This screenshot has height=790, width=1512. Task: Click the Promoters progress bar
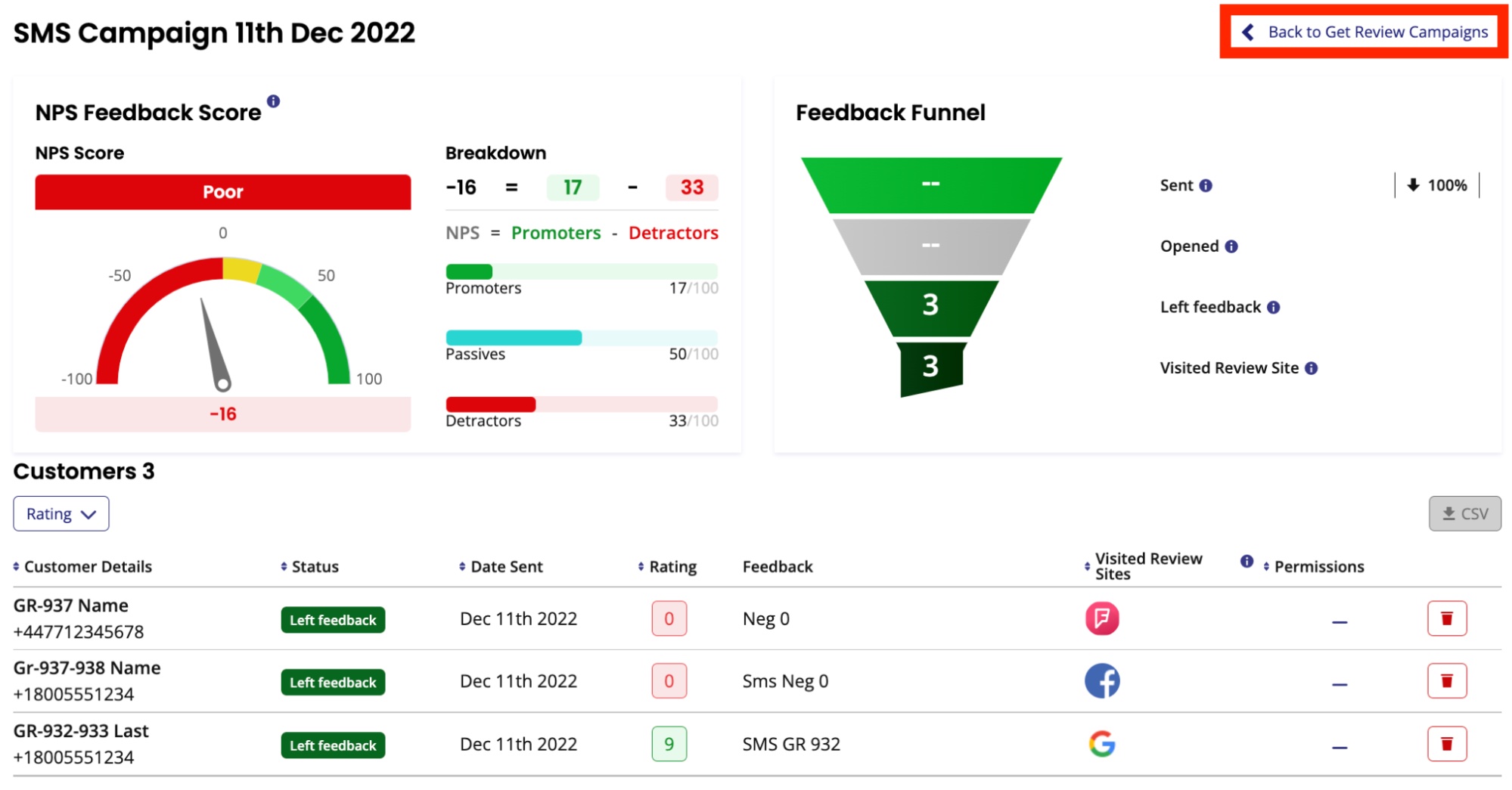click(x=582, y=271)
